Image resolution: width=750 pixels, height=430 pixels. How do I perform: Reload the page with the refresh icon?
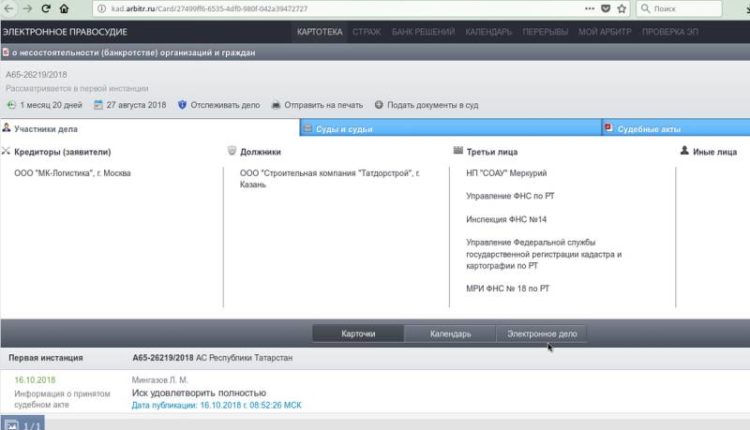(46, 9)
